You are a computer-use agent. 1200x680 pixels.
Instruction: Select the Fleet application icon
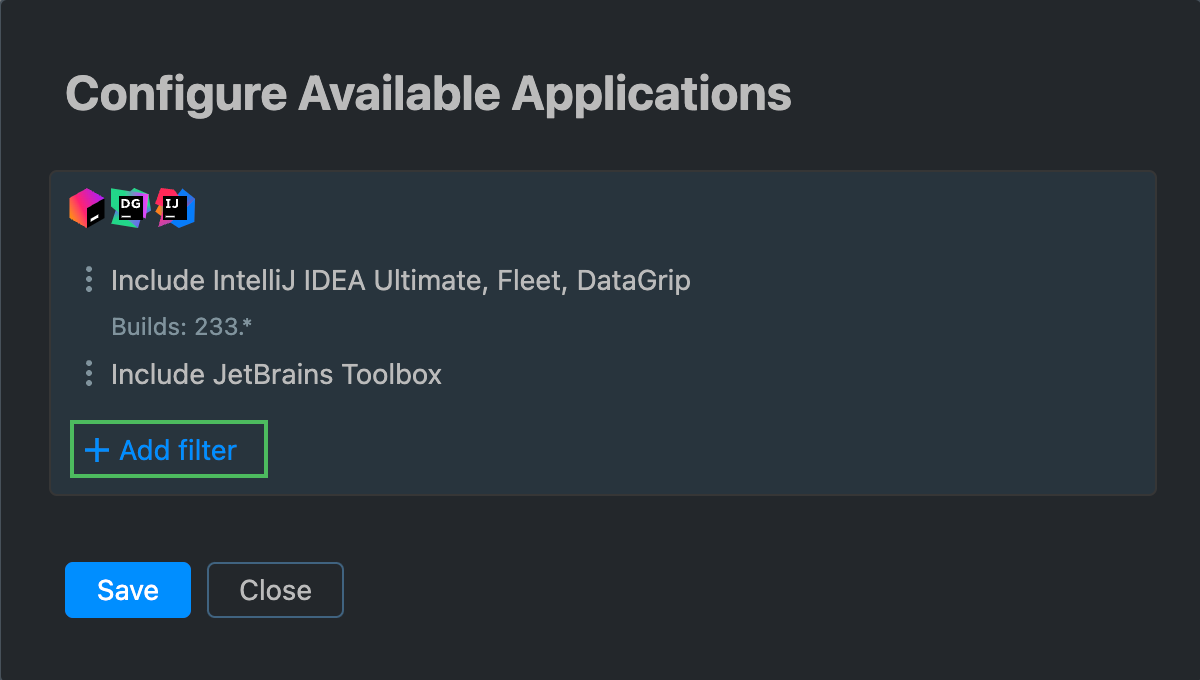pyautogui.click(x=85, y=206)
